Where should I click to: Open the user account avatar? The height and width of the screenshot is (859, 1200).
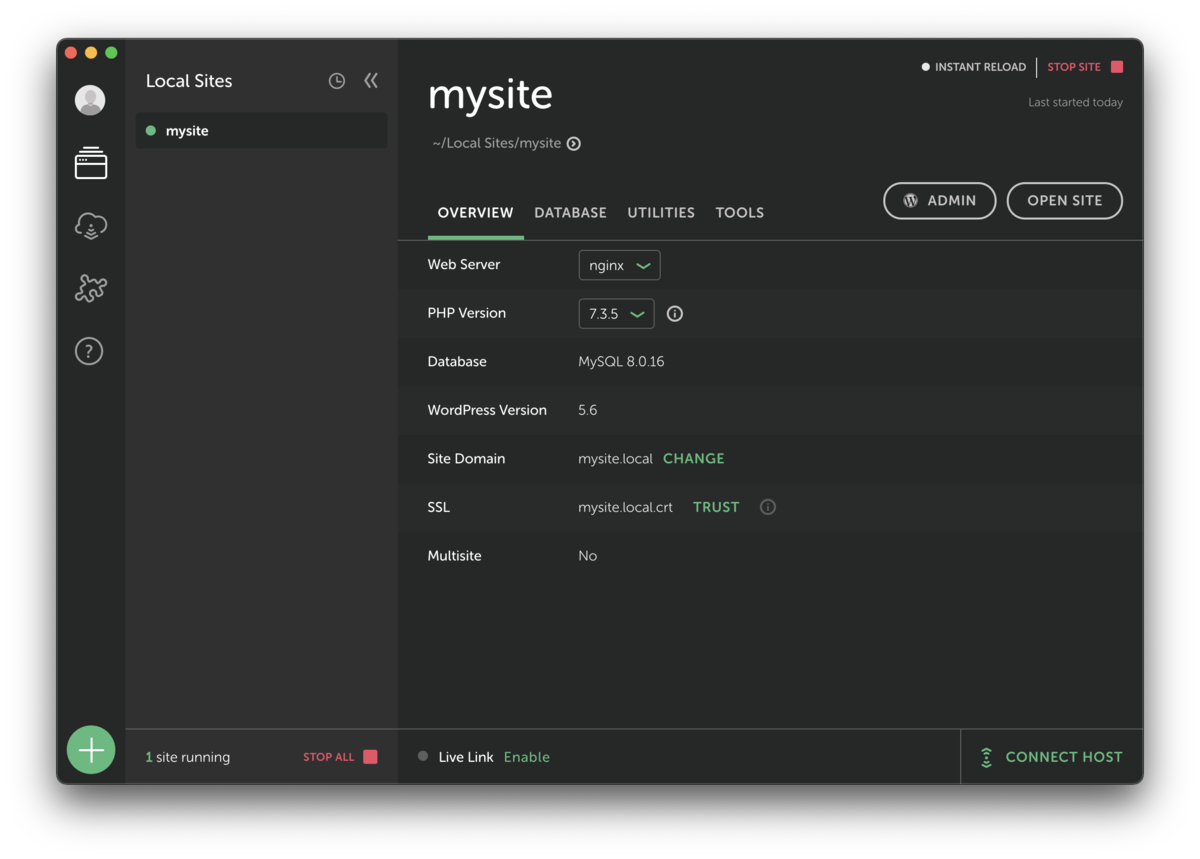tap(90, 100)
